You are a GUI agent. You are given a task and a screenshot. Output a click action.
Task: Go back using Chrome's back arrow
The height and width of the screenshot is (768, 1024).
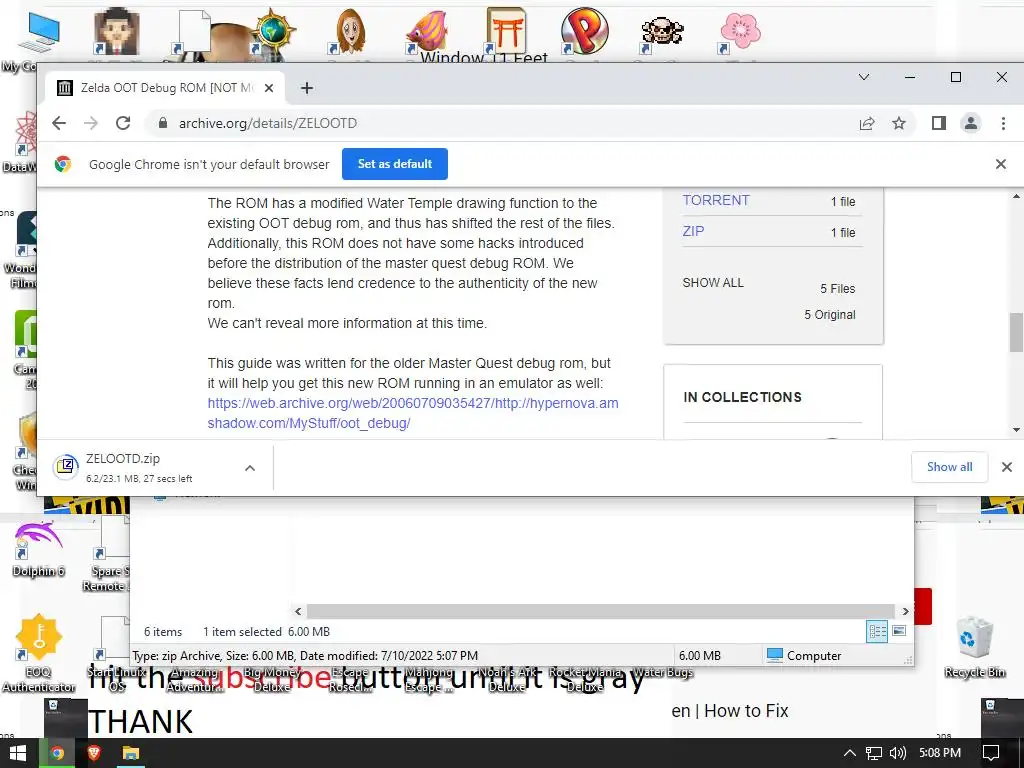click(x=59, y=123)
